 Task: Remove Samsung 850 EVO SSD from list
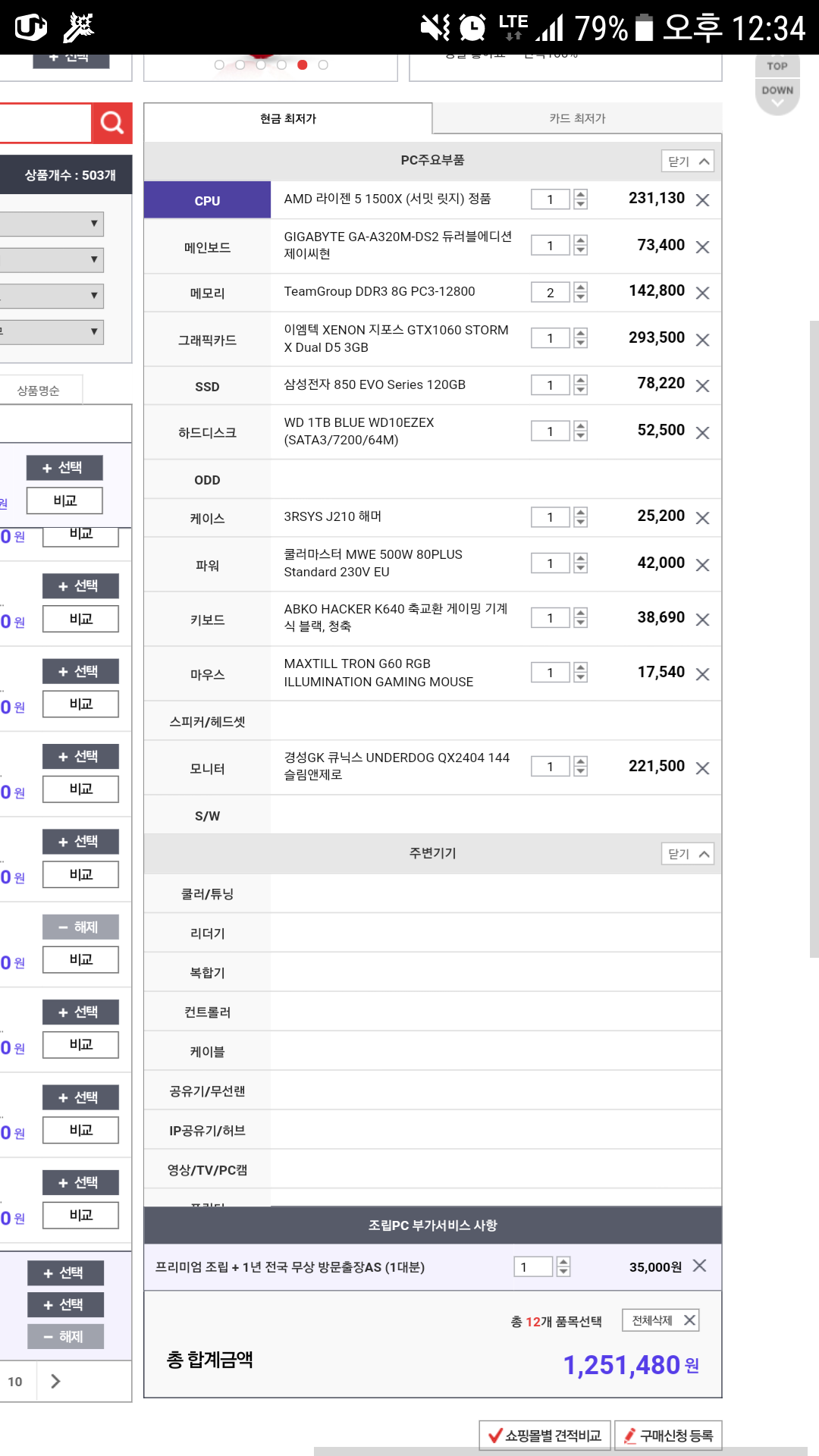(x=702, y=386)
